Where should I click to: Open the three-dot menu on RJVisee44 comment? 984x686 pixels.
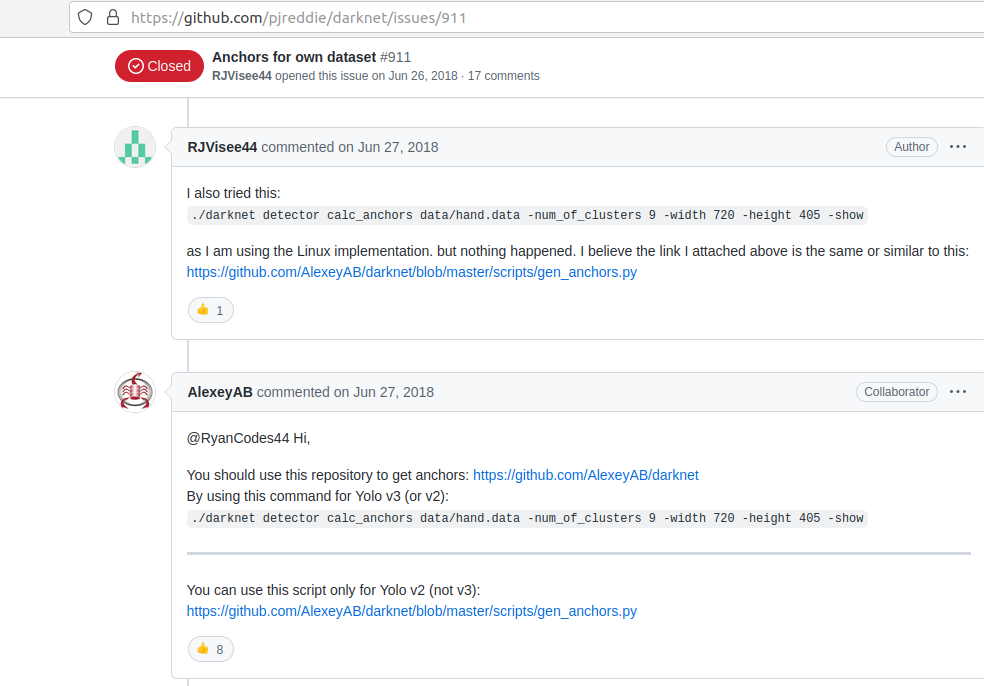tap(958, 146)
